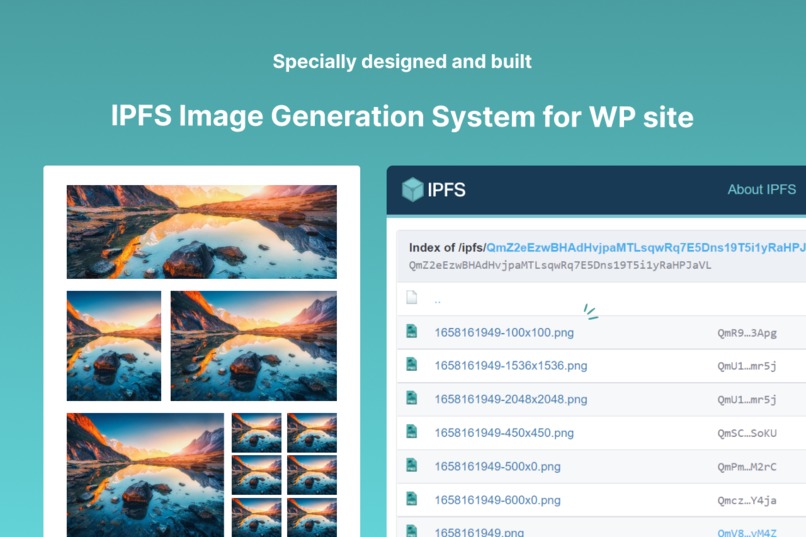Image resolution: width=806 pixels, height=537 pixels.
Task: Click the full CID text below Index of
Action: (x=560, y=265)
